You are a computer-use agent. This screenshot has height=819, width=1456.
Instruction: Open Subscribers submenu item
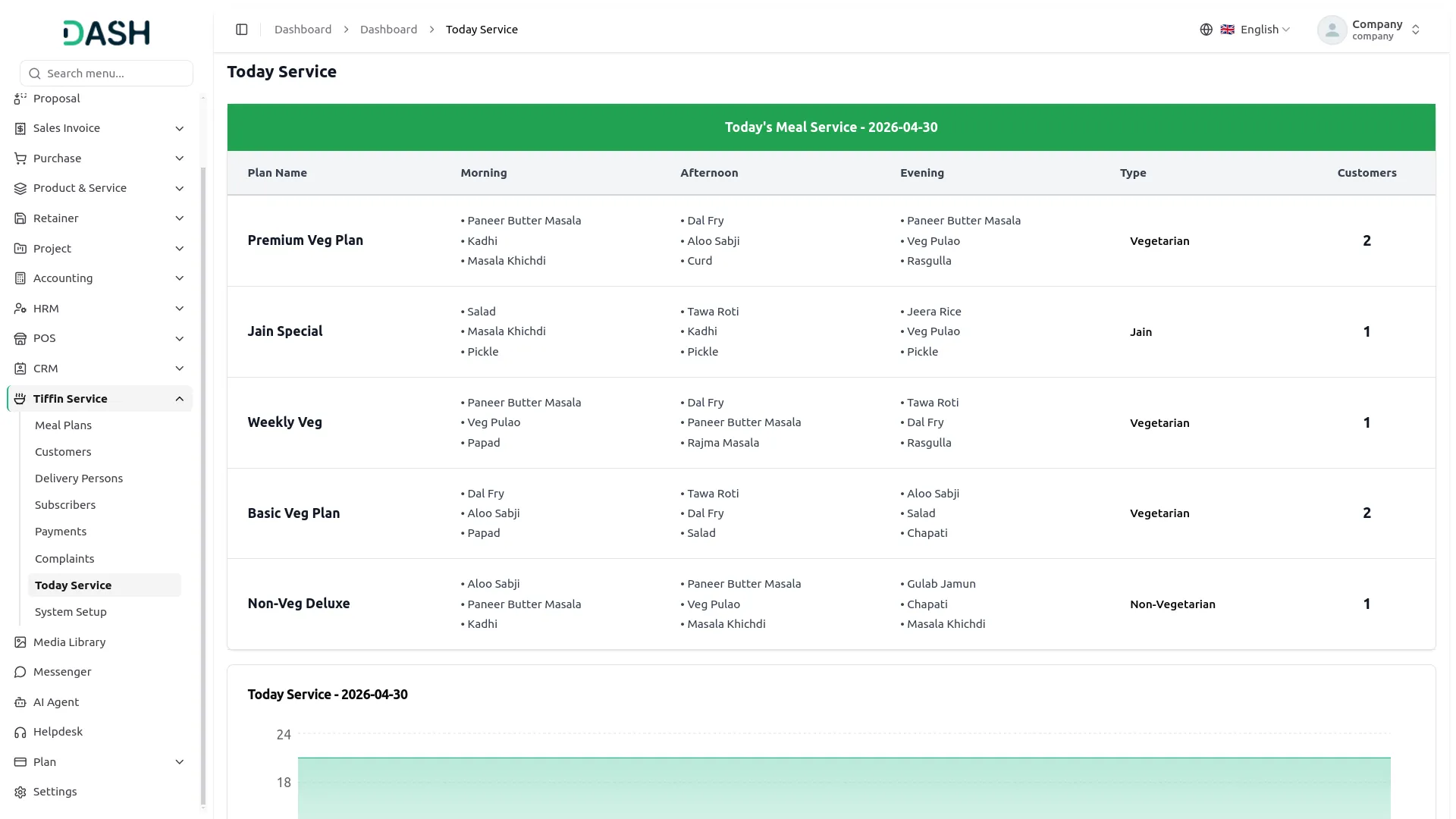[x=105, y=505]
